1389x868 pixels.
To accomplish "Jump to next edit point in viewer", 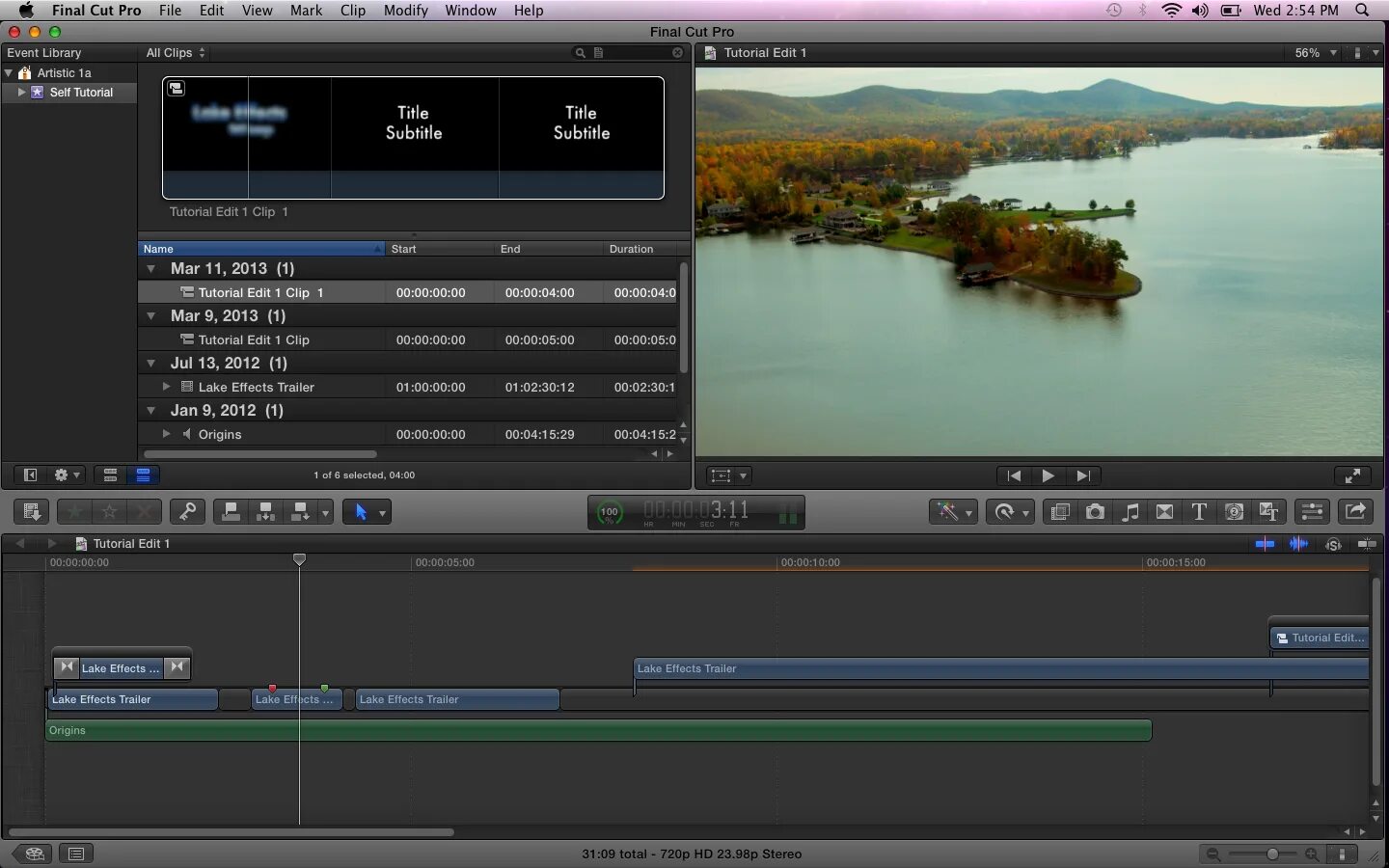I will tap(1083, 475).
